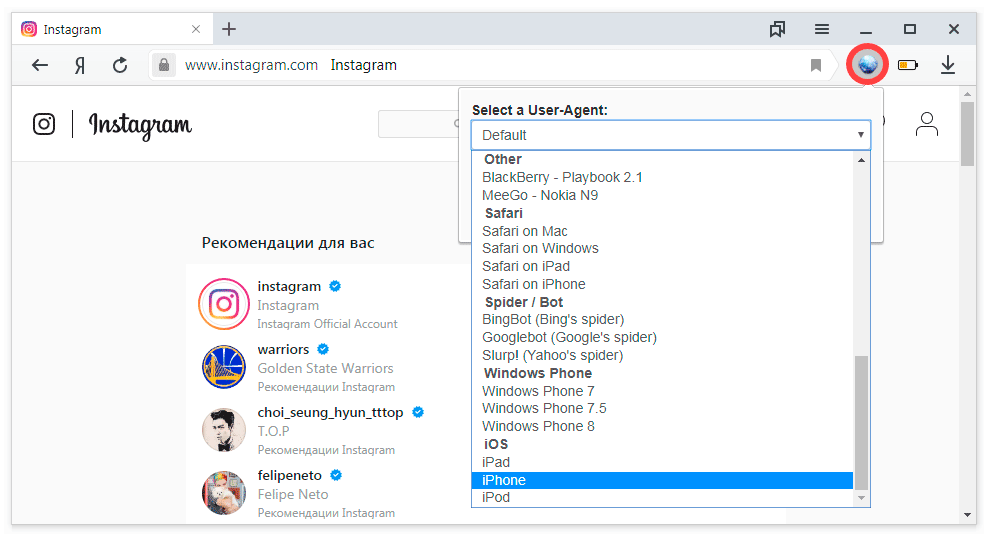The image size is (988, 535).
Task: Reload the page with the refresh icon
Action: click(x=120, y=65)
